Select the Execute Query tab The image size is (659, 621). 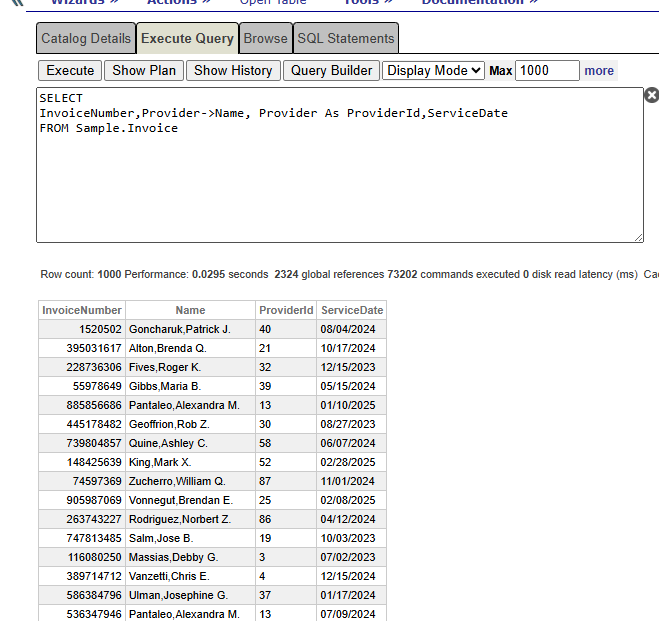(x=187, y=39)
